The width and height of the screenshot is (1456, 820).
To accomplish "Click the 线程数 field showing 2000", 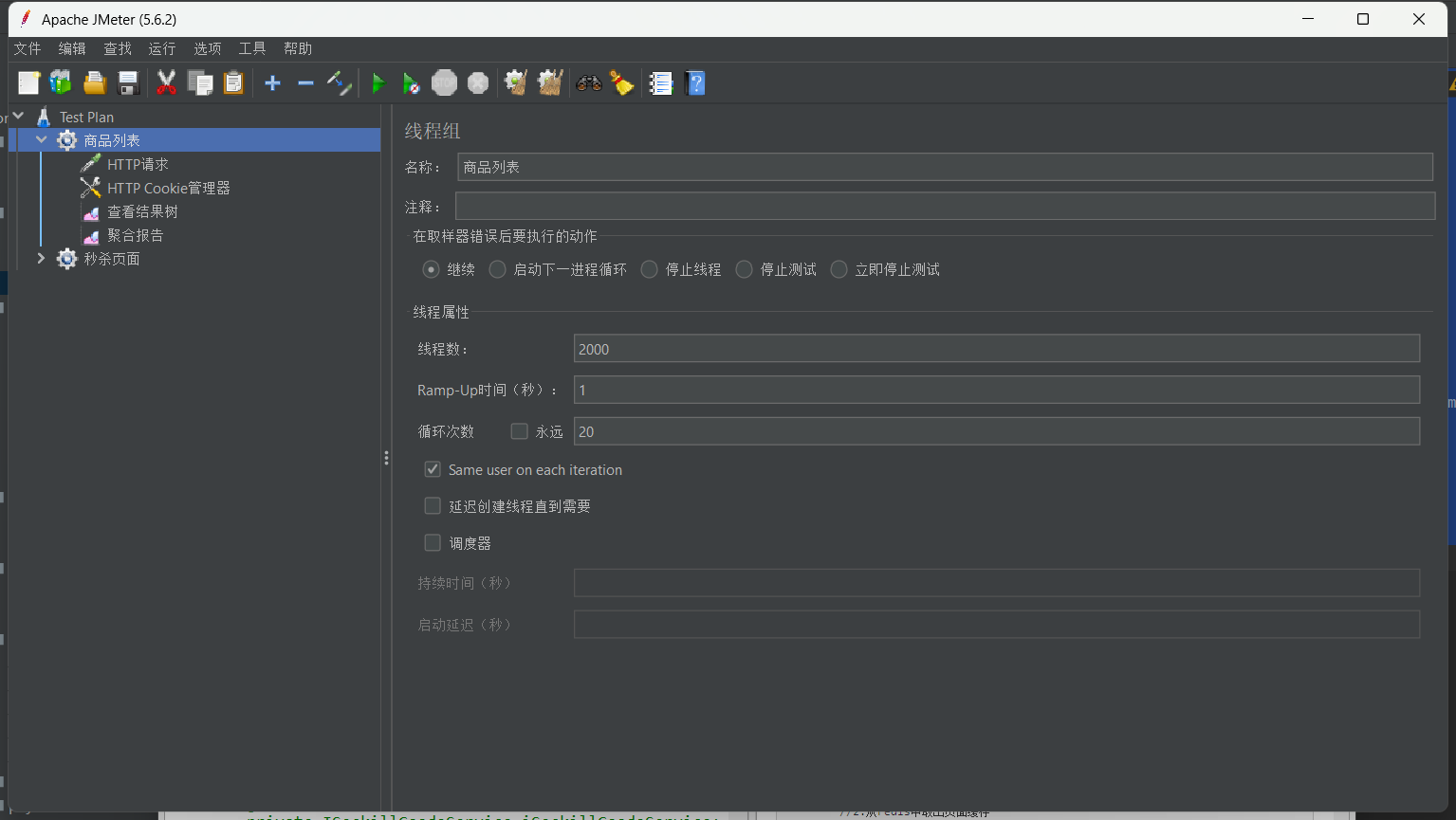I will pyautogui.click(x=997, y=349).
